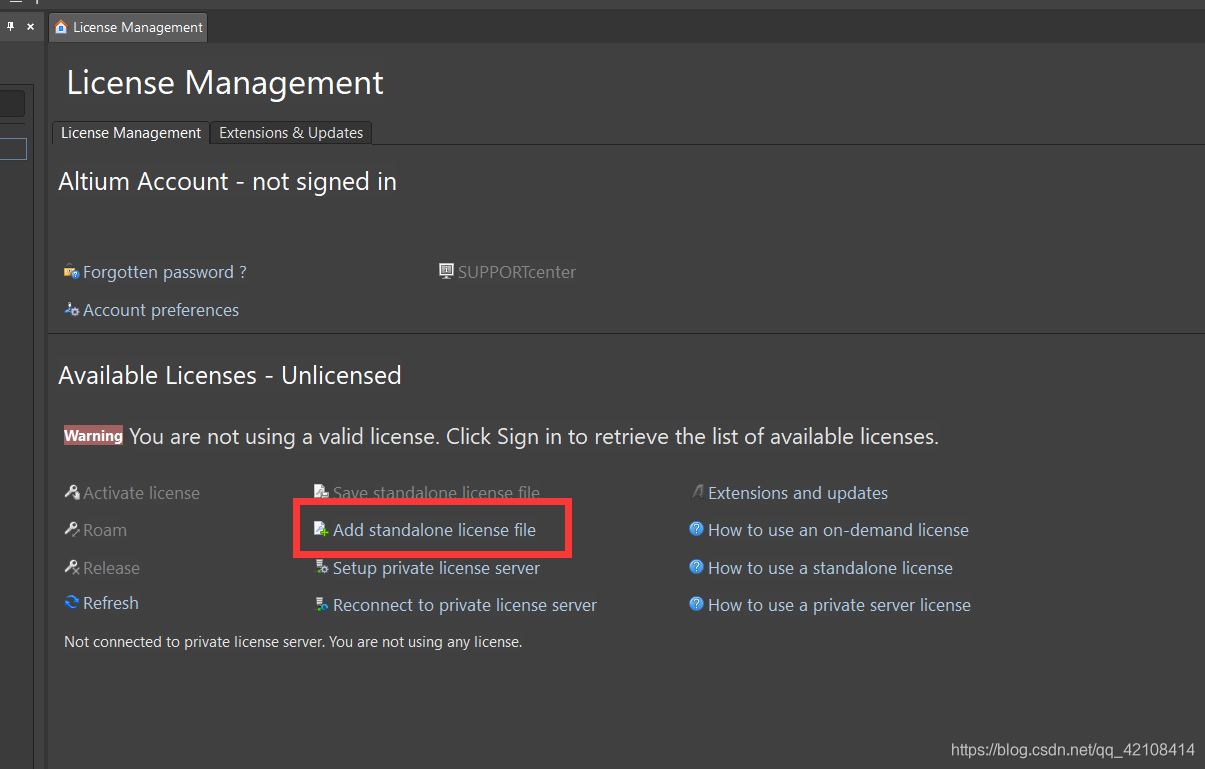Image resolution: width=1205 pixels, height=769 pixels.
Task: Click the Forgotten password ? link
Action: click(x=164, y=272)
